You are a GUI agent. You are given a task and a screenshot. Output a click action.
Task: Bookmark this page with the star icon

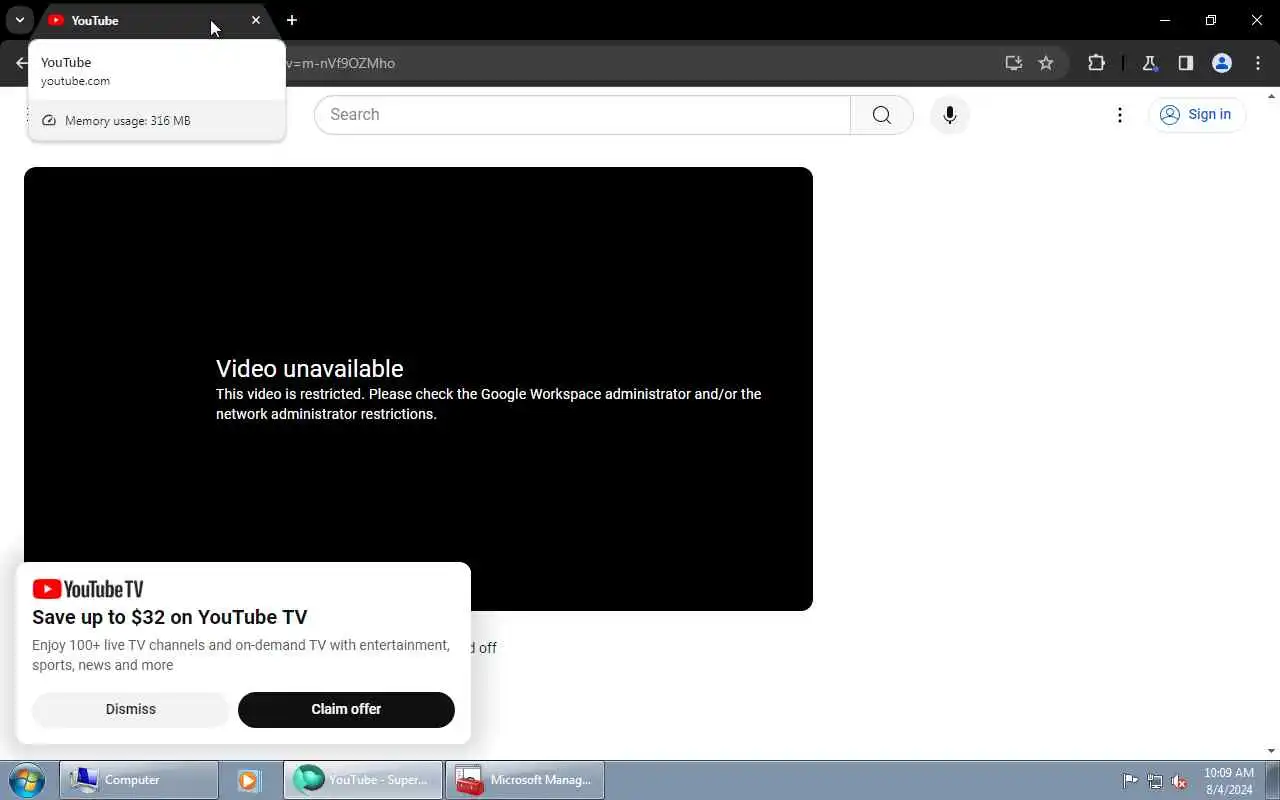1046,63
